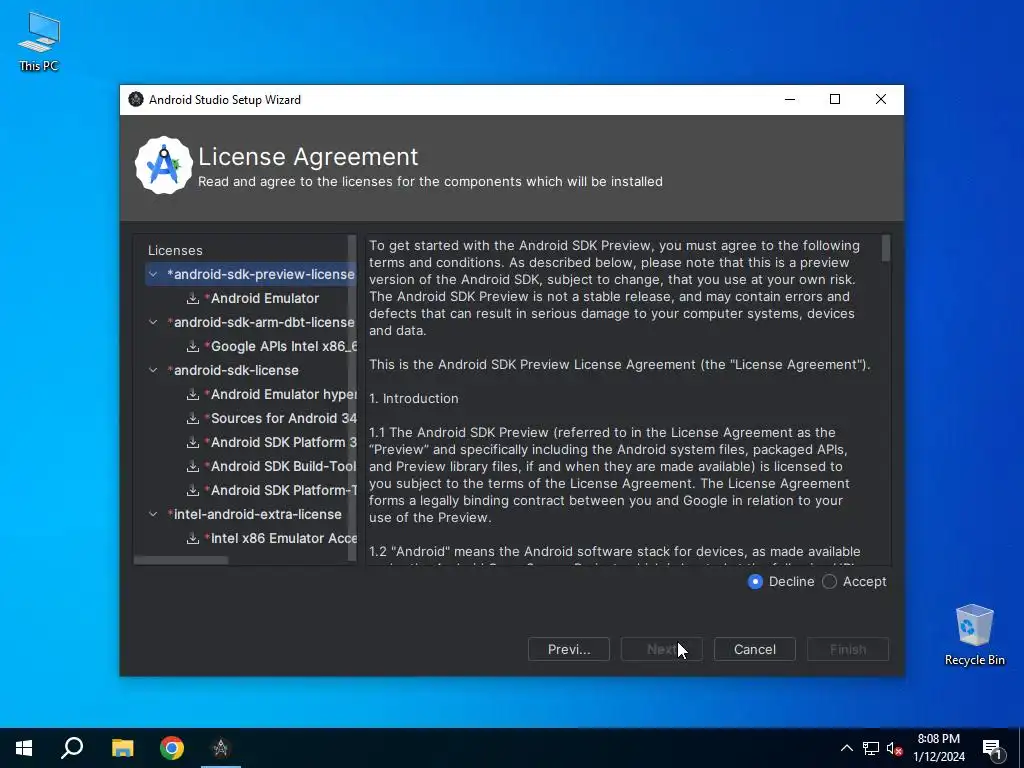Select the Android Emulator item in licenses
Viewport: 1024px width, 768px height.
[262, 298]
